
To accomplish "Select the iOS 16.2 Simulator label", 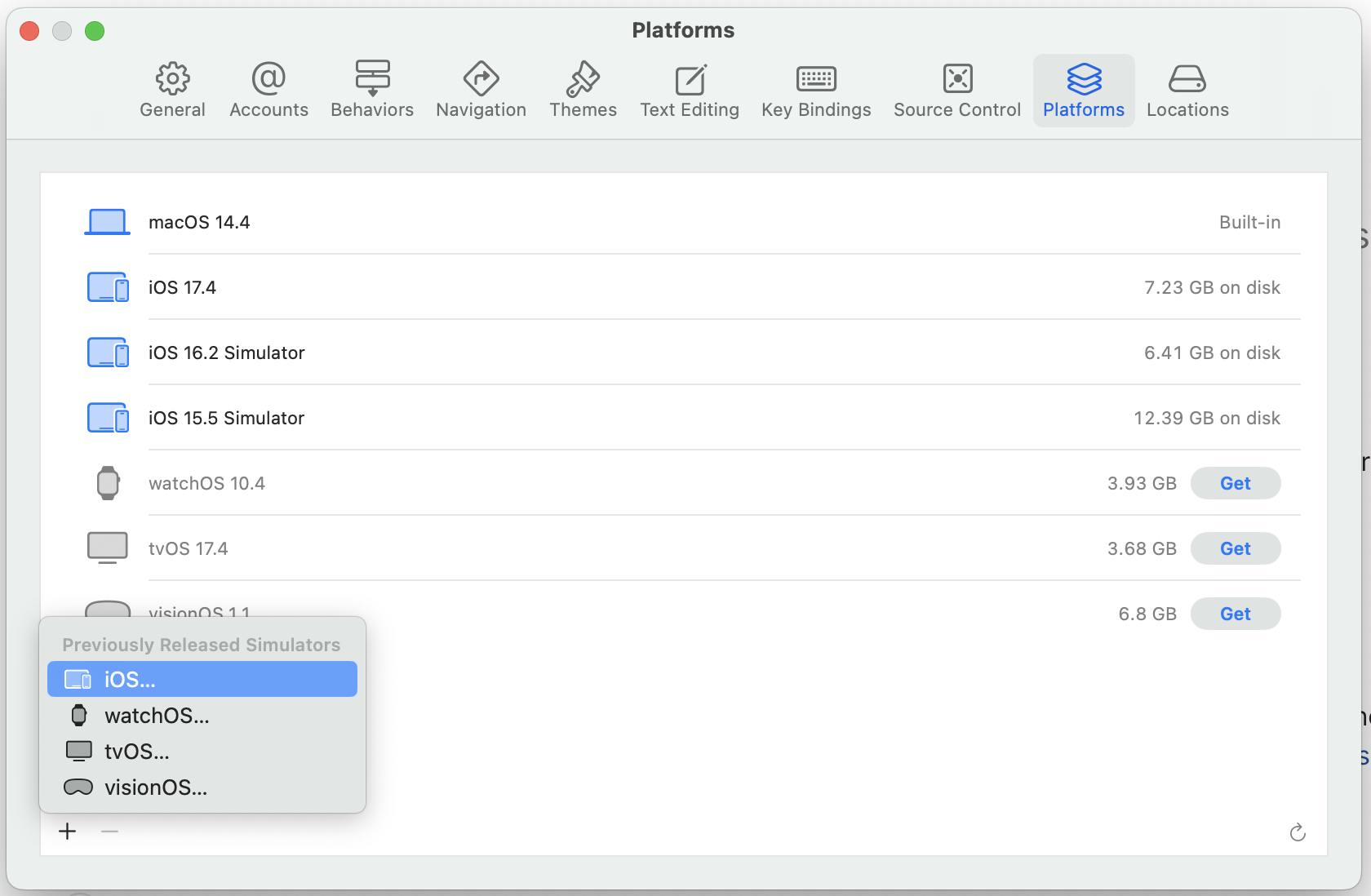I will click(226, 353).
